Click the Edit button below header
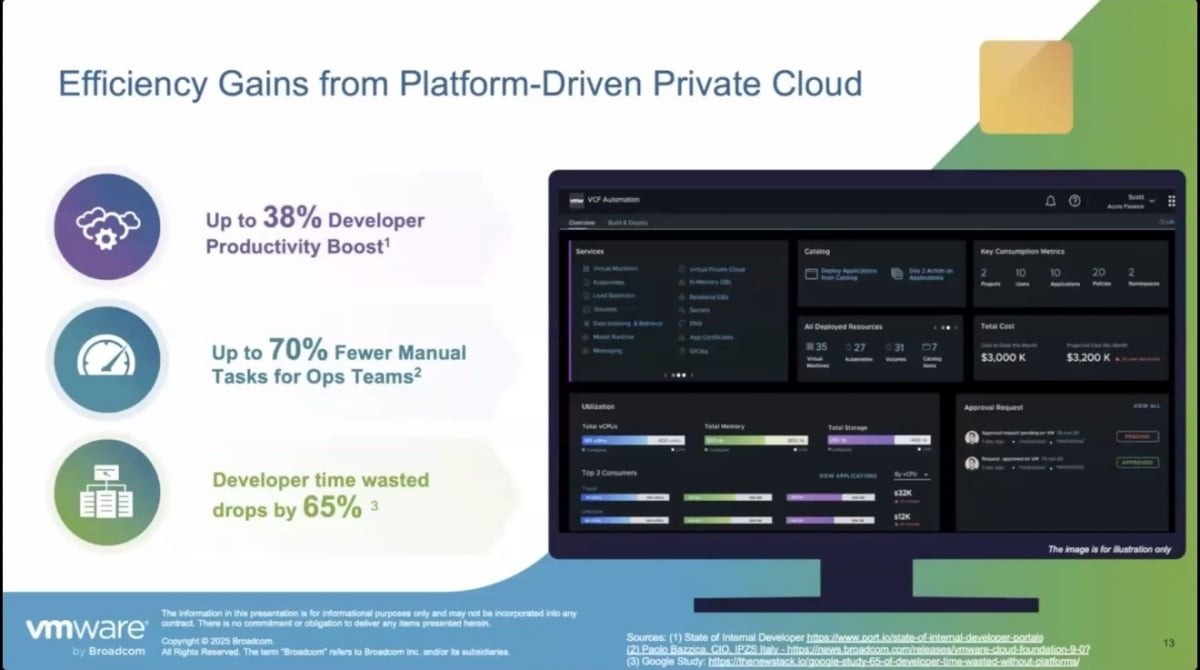 click(x=1166, y=222)
